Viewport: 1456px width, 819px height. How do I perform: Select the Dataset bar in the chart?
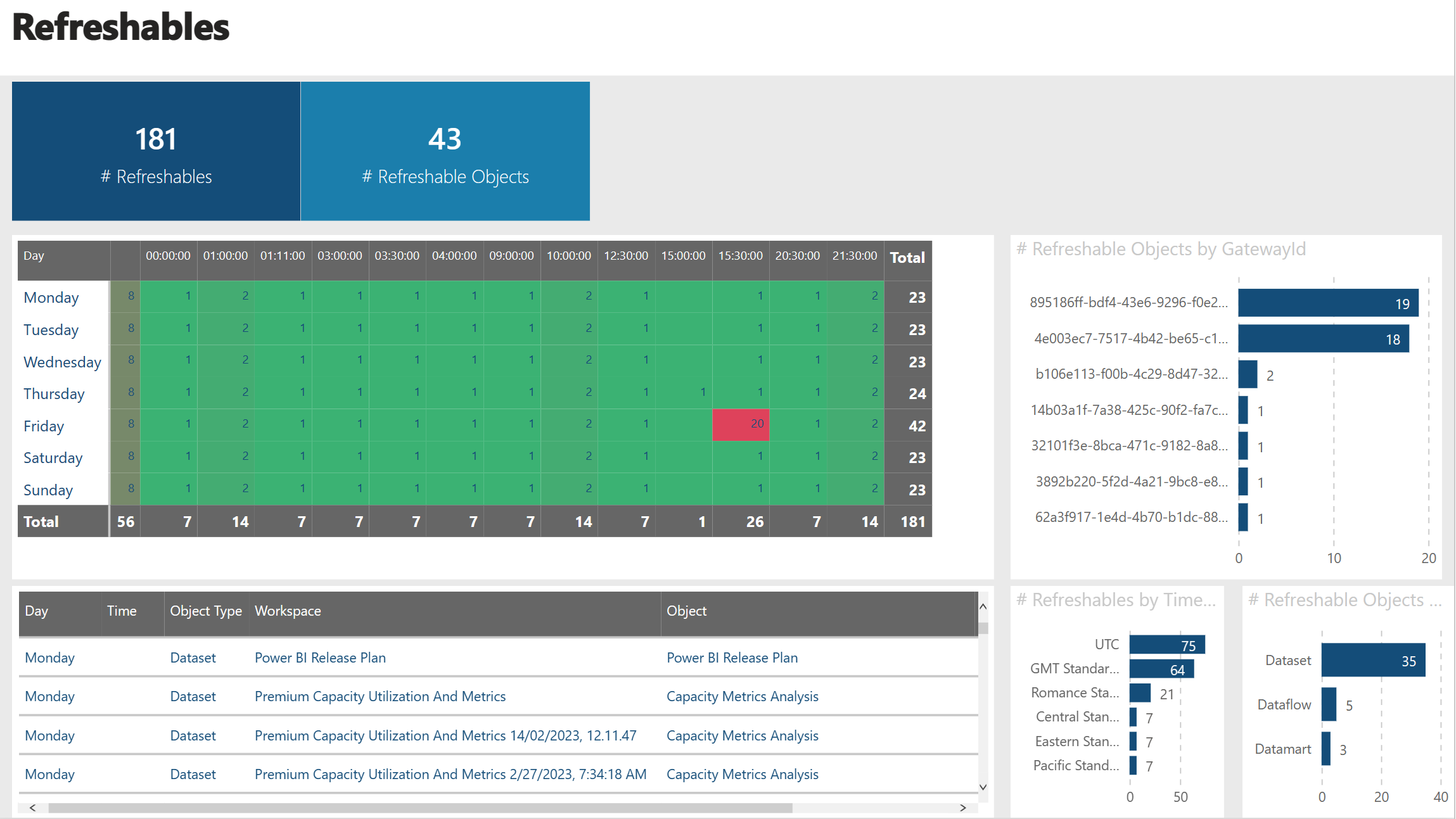(1372, 661)
